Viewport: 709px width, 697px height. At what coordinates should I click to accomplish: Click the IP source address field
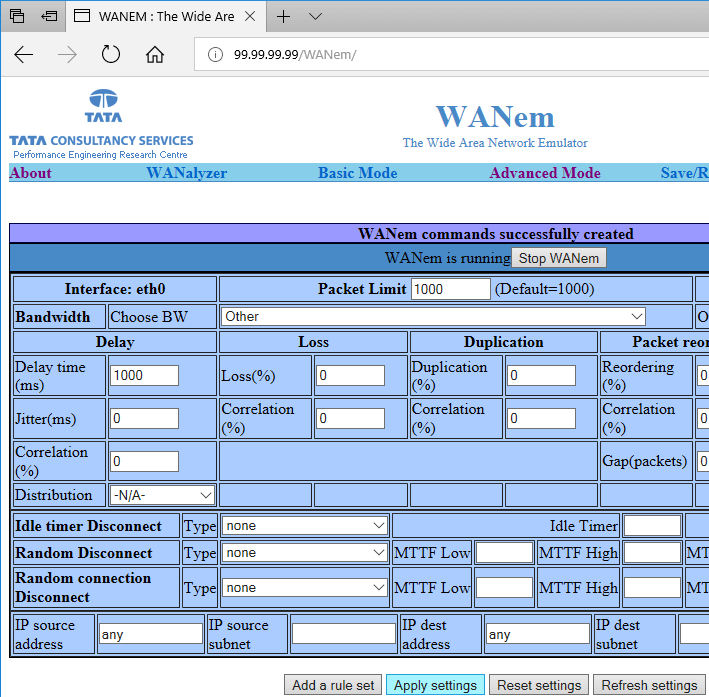(x=151, y=634)
